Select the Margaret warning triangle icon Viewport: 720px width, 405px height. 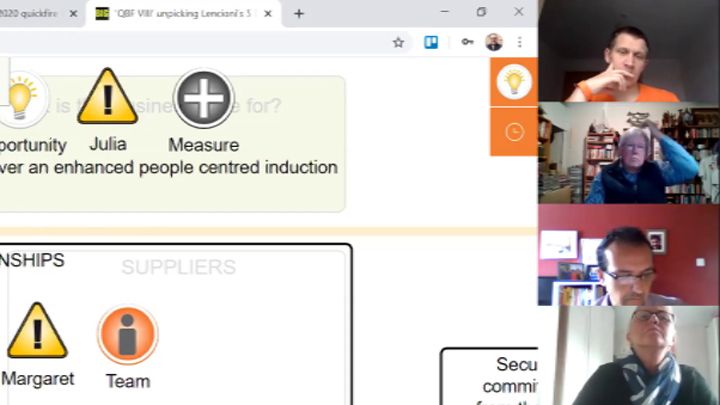point(37,331)
